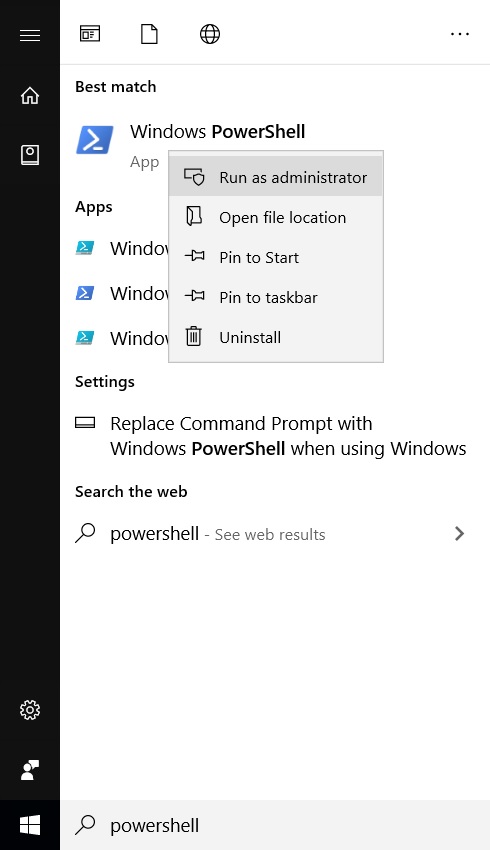Image resolution: width=490 pixels, height=850 pixels.
Task: Open the three-dots more options menu
Action: 460,34
